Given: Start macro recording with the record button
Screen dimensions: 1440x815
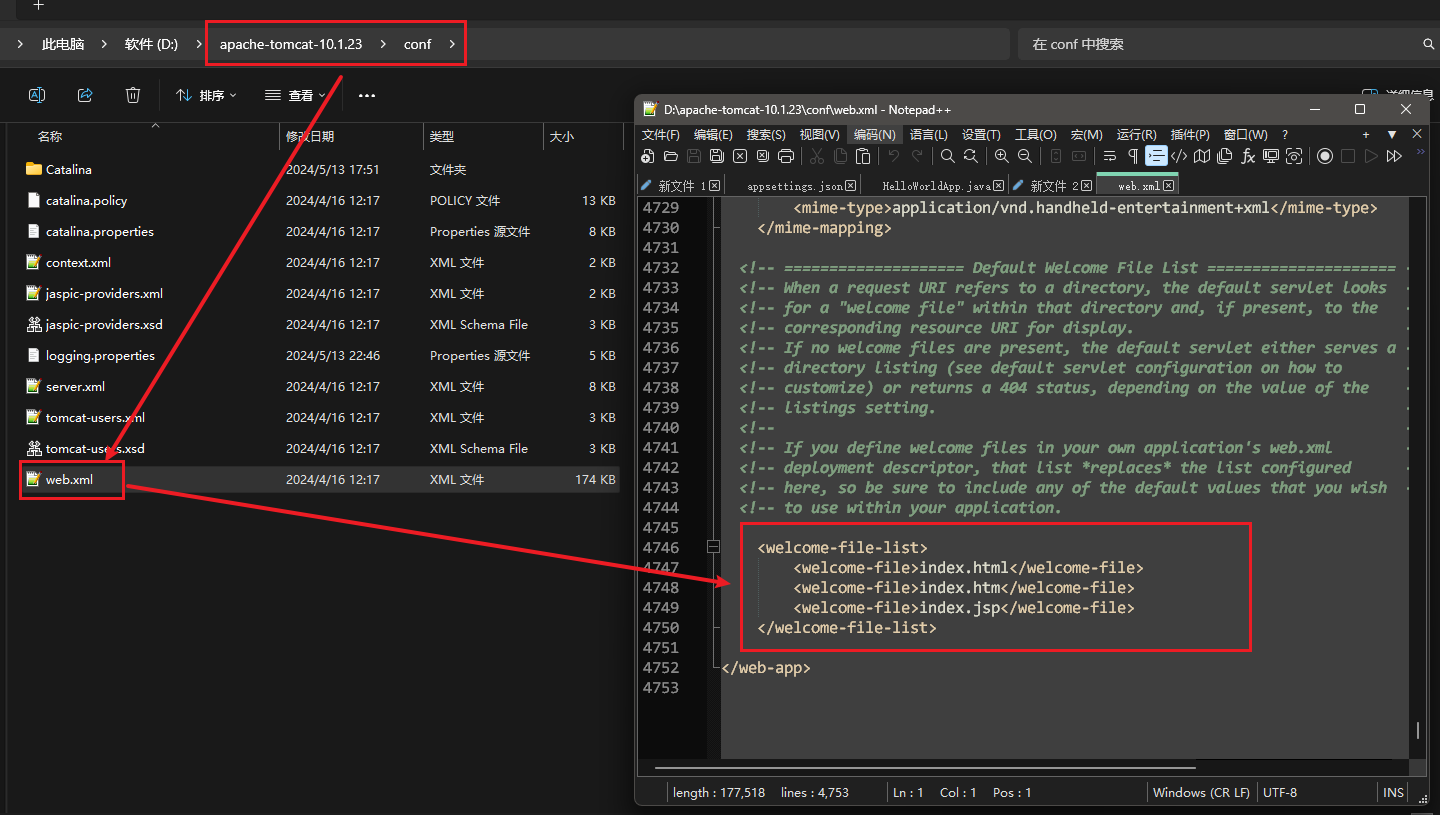Looking at the screenshot, I should coord(1325,156).
